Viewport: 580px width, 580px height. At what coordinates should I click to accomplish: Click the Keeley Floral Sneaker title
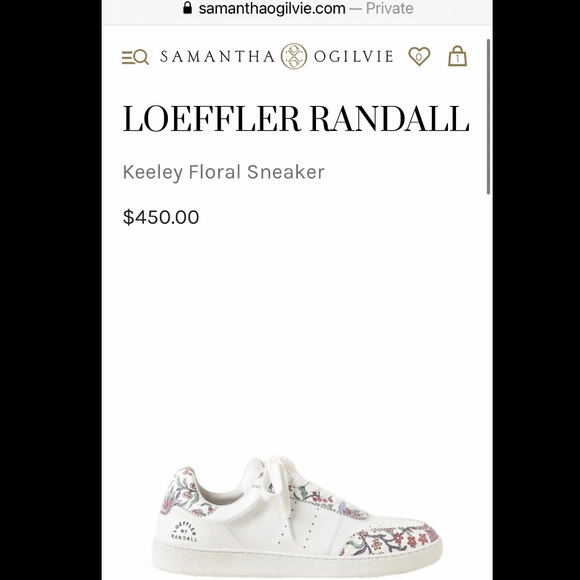223,172
